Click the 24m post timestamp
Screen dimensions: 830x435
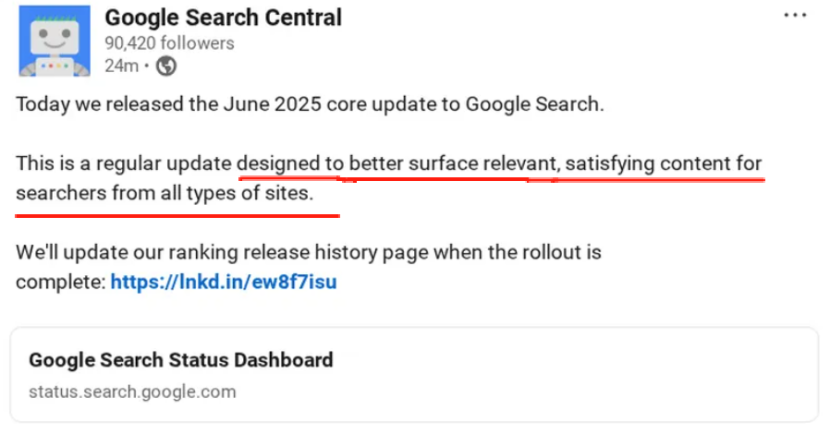(120, 66)
